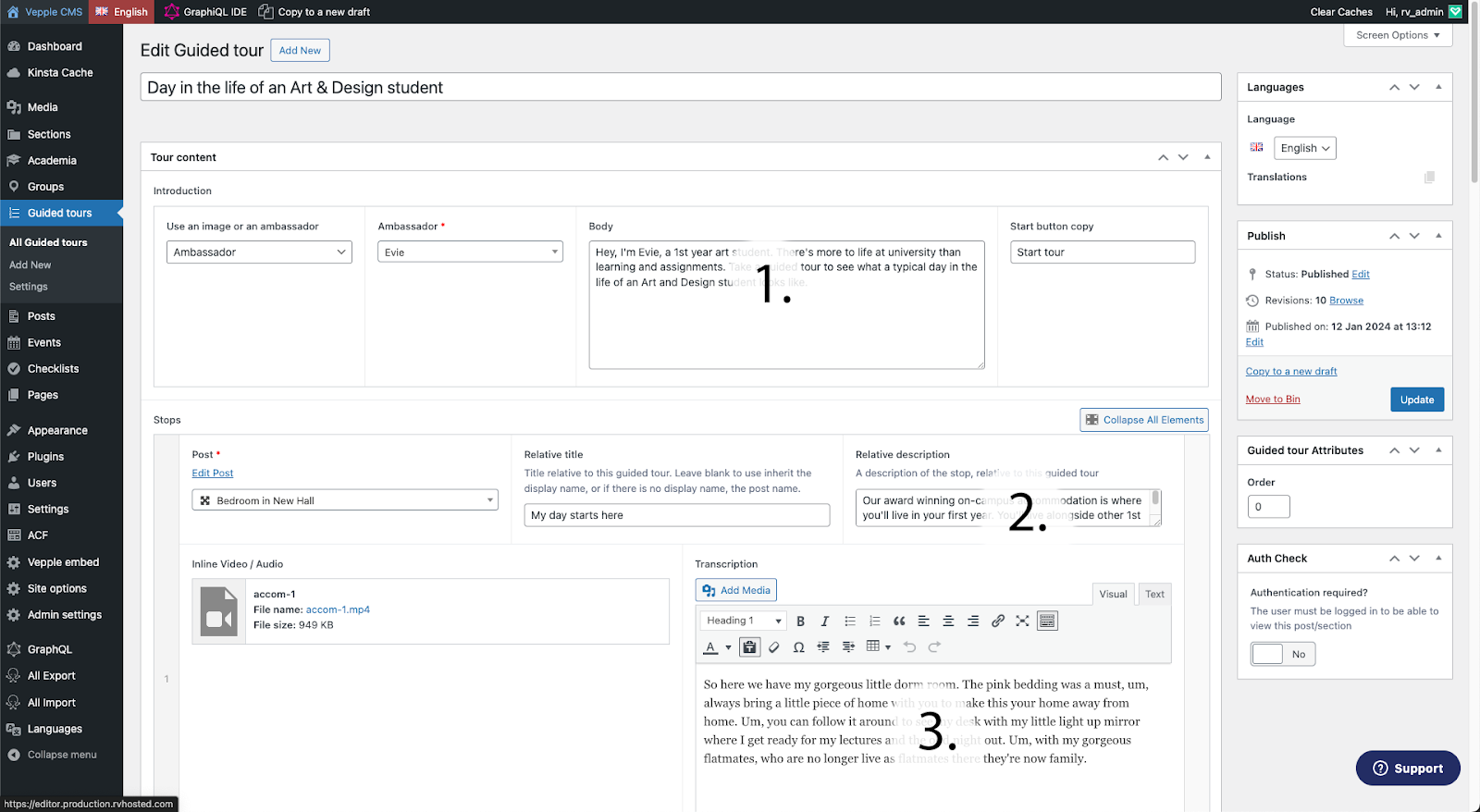Open the Ambassador dropdown showing Evie

(470, 252)
